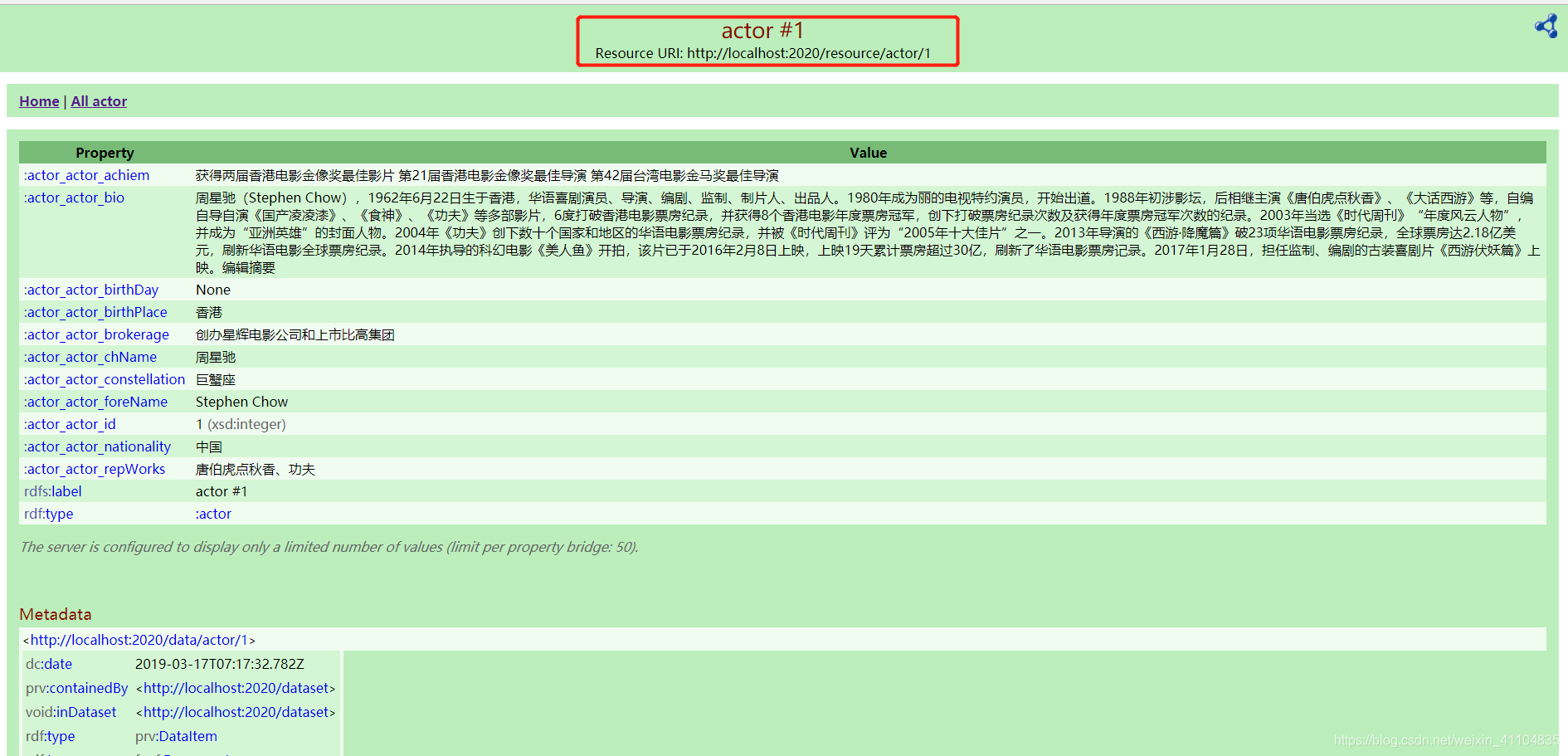The image size is (1568, 756).
Task: Select the actor biography paragraph
Action: click(868, 232)
